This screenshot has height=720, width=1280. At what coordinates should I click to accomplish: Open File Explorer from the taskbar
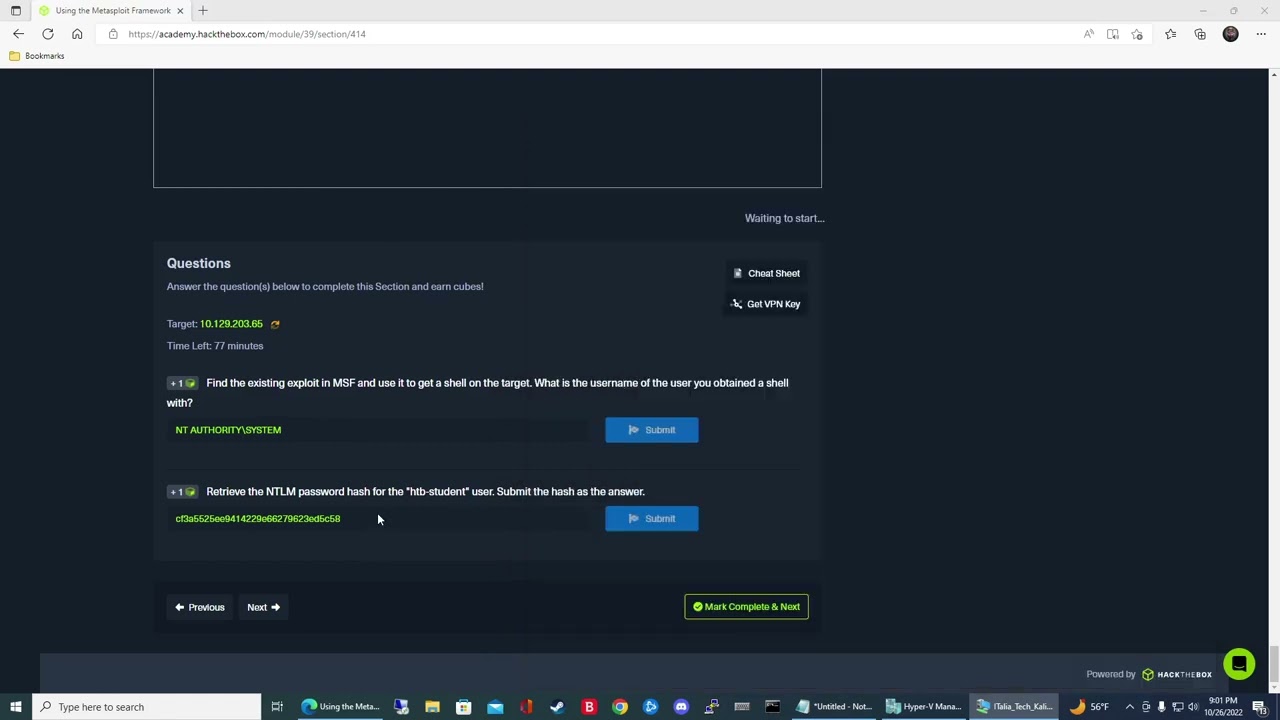pos(432,707)
